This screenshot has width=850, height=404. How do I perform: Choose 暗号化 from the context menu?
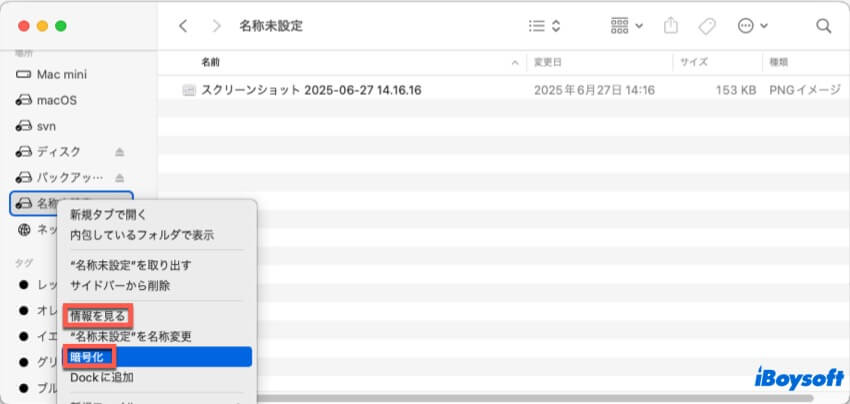tap(87, 357)
